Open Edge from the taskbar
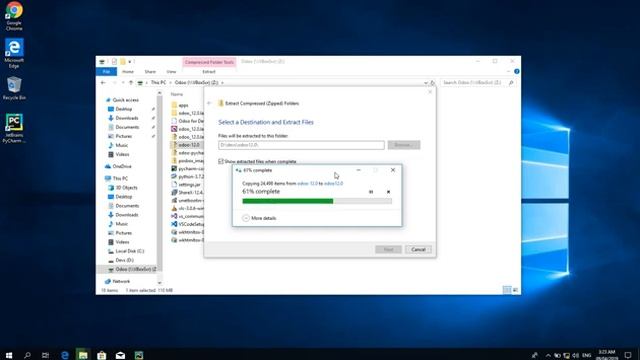The width and height of the screenshot is (640, 360). pyautogui.click(x=64, y=355)
